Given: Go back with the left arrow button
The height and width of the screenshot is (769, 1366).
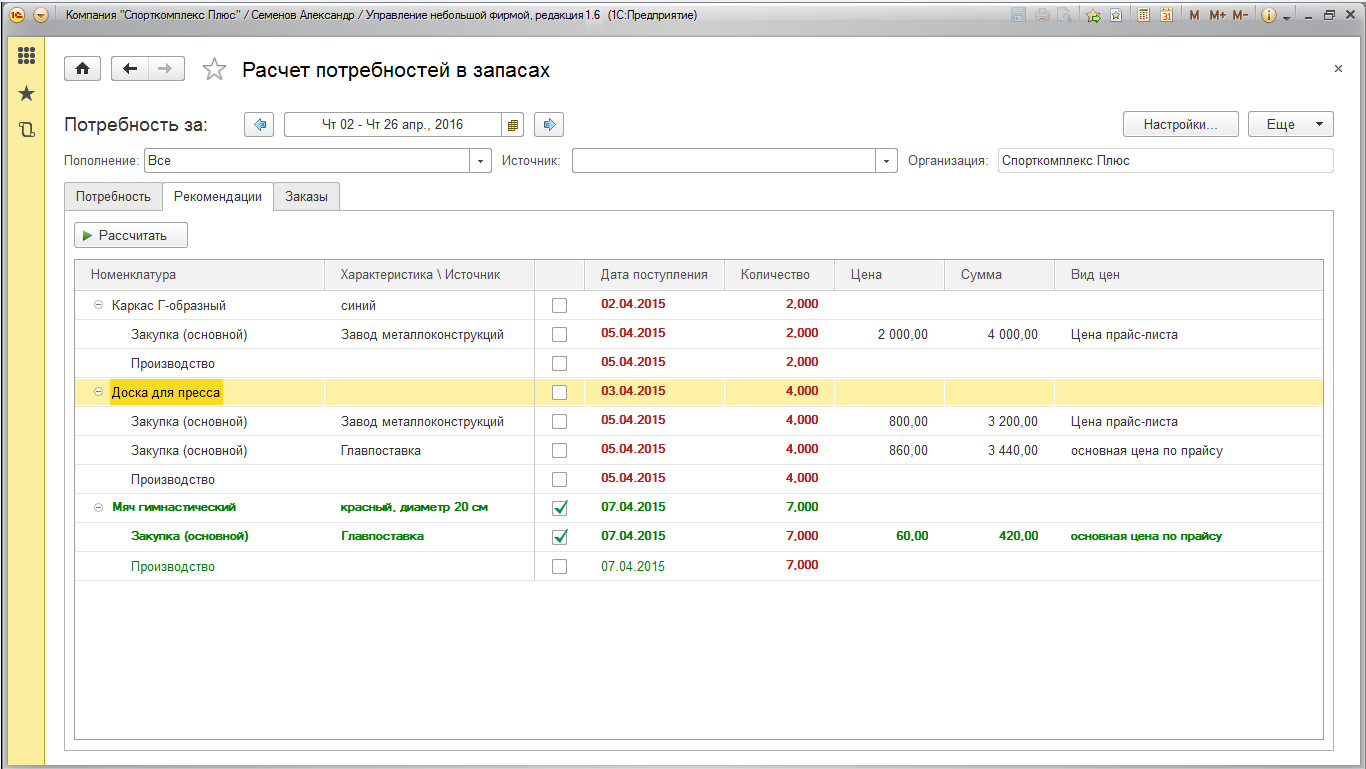Looking at the screenshot, I should click(x=130, y=68).
